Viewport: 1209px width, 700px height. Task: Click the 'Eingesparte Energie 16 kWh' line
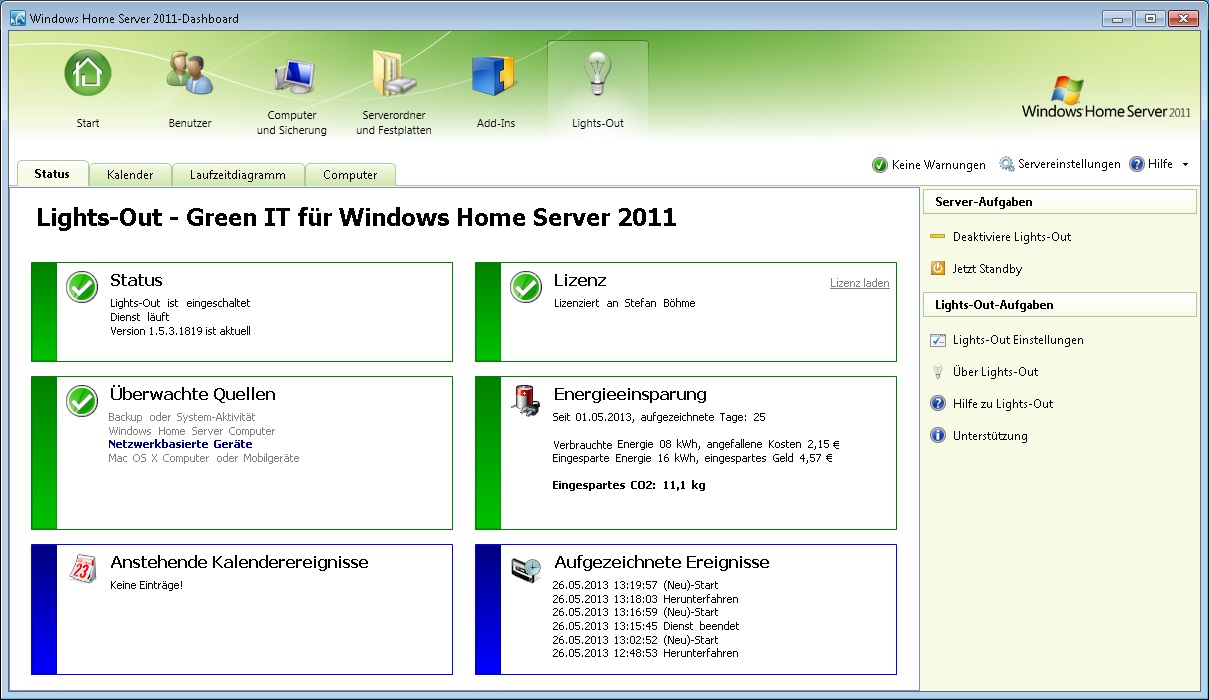692,458
